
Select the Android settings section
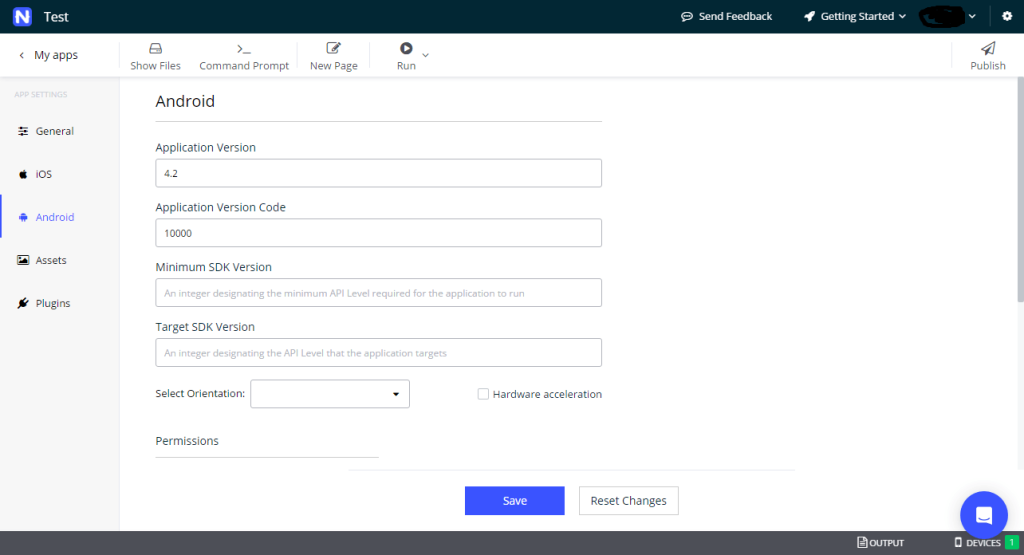(46, 217)
